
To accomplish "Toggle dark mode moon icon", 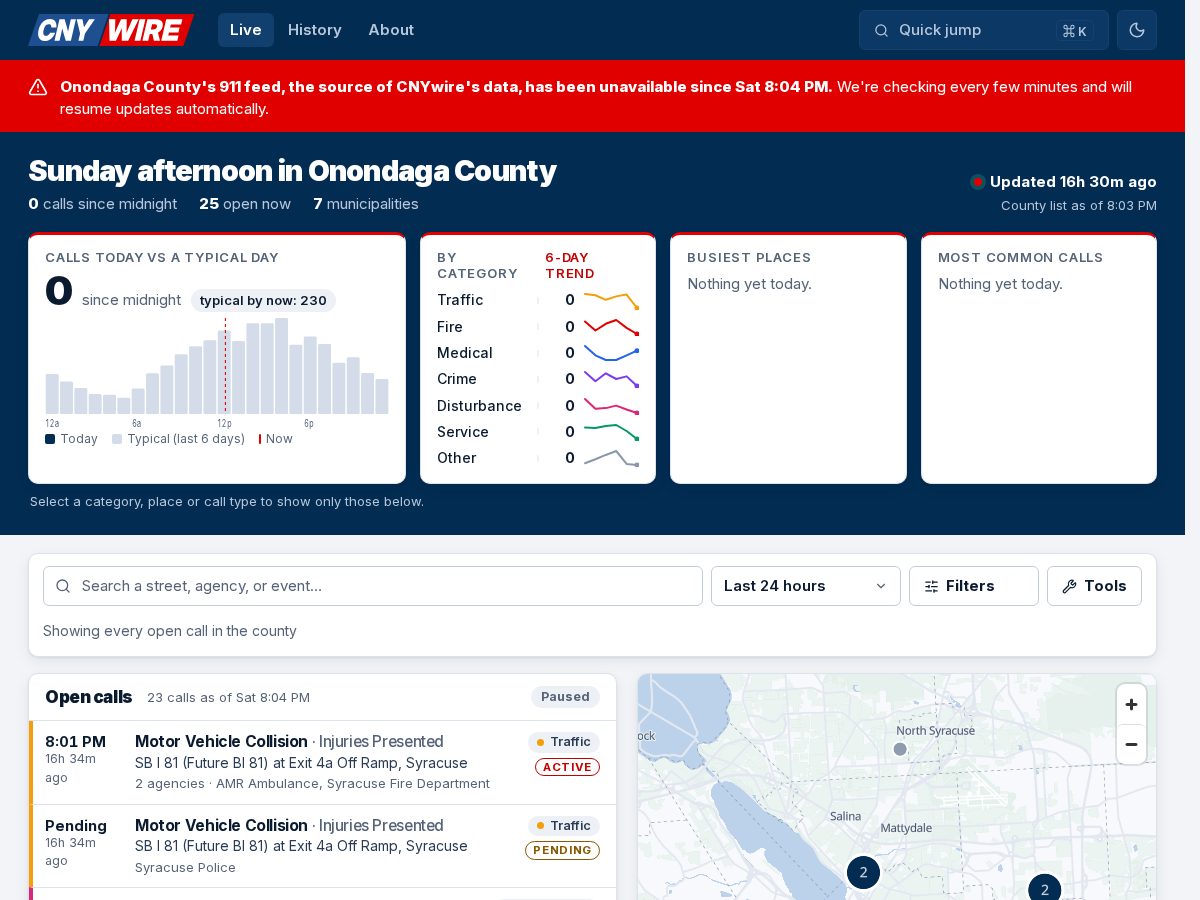I will (1137, 30).
